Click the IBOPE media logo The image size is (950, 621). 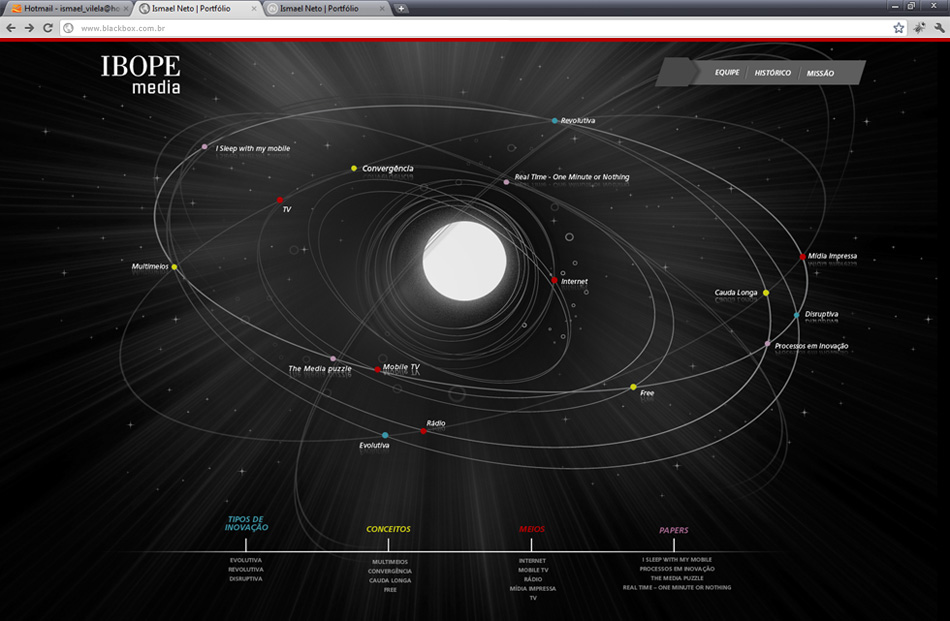[141, 75]
